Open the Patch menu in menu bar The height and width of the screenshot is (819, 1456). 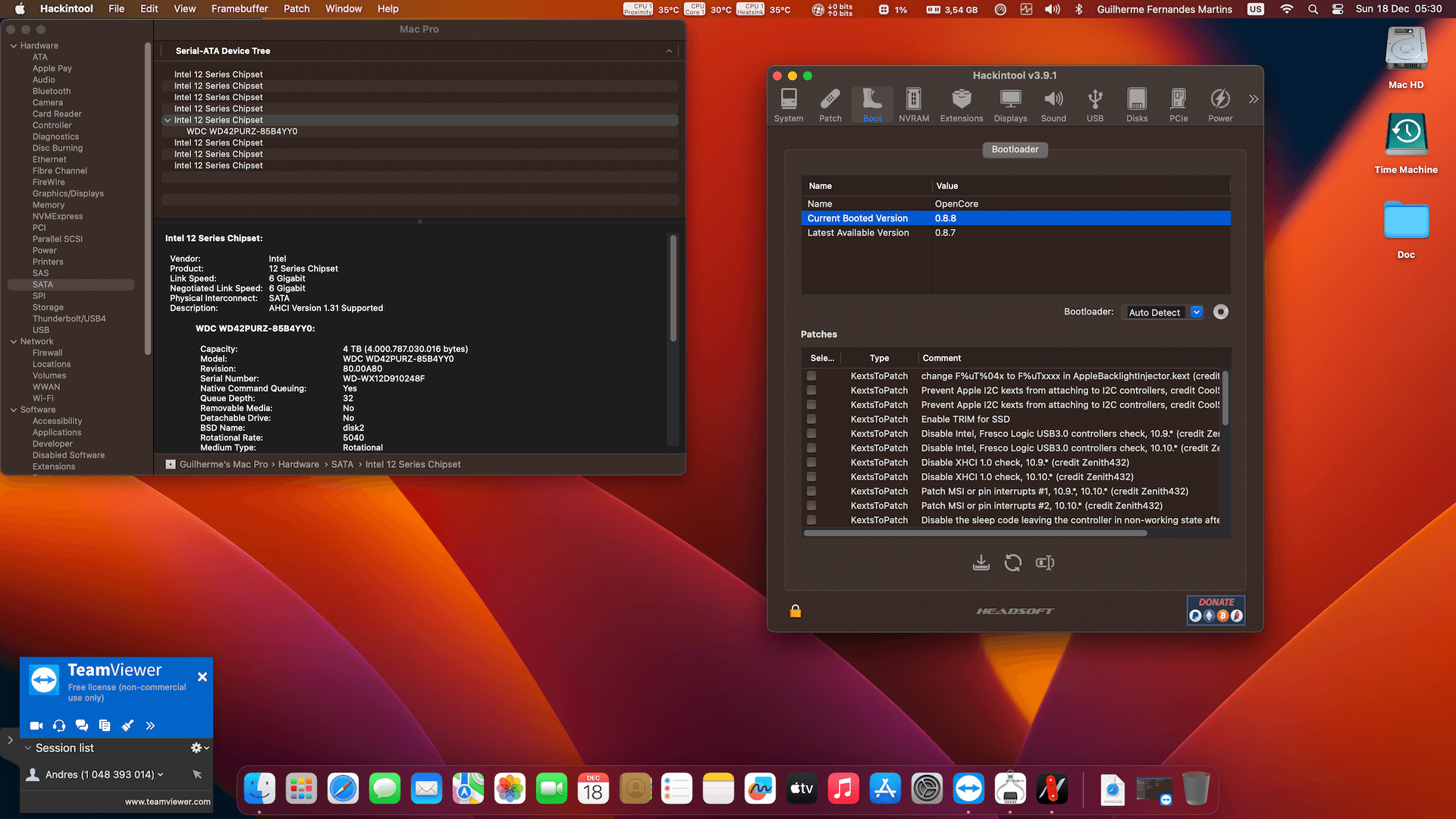pos(296,9)
